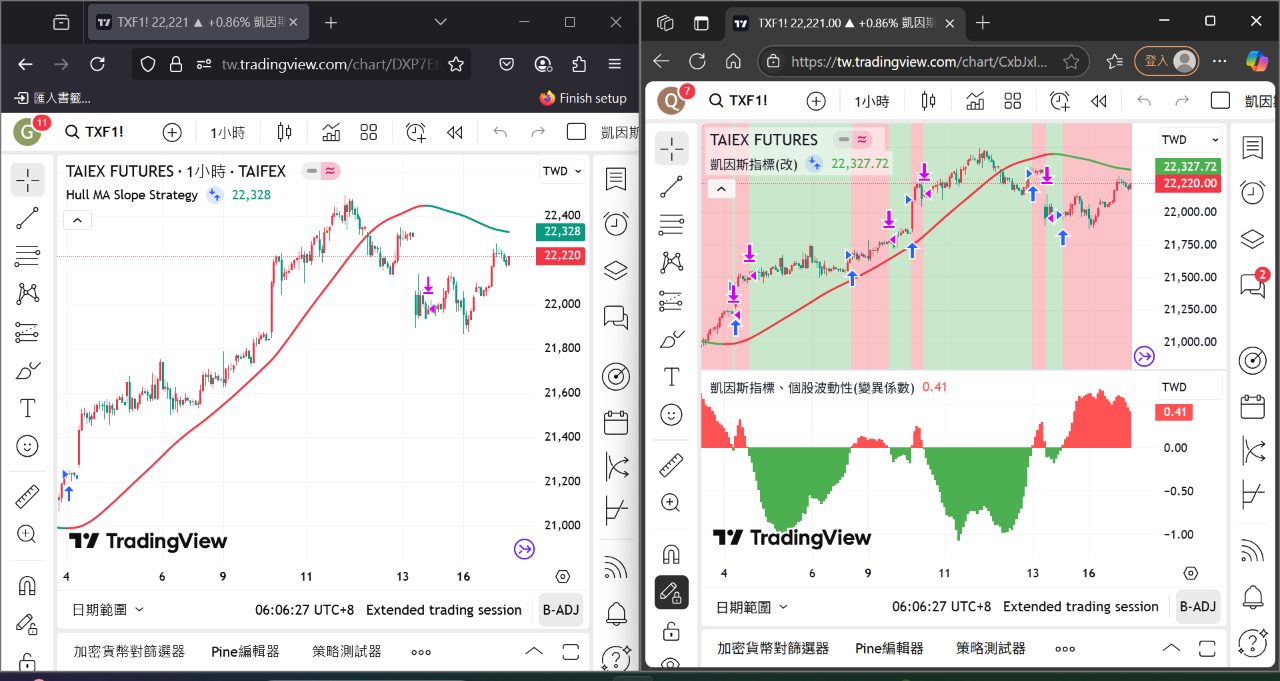The width and height of the screenshot is (1280, 681).
Task: Choose the Fibonacci retracement tool in left window
Action: tap(28, 255)
